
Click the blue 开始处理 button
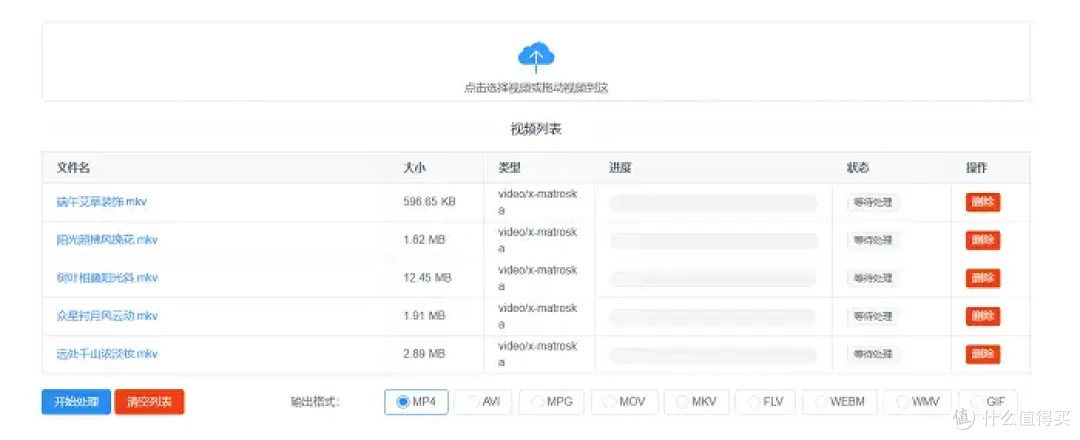[76, 402]
